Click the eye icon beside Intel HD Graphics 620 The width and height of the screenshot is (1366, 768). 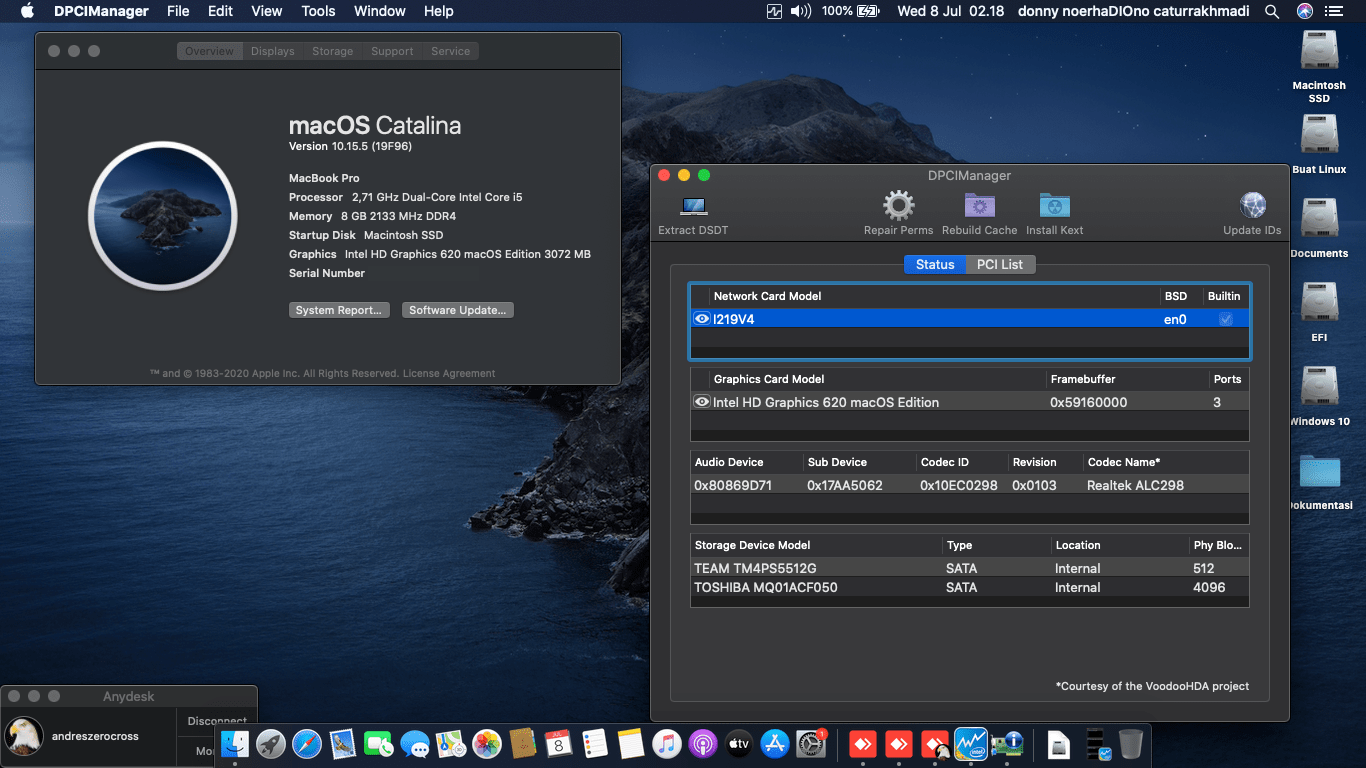click(x=702, y=402)
